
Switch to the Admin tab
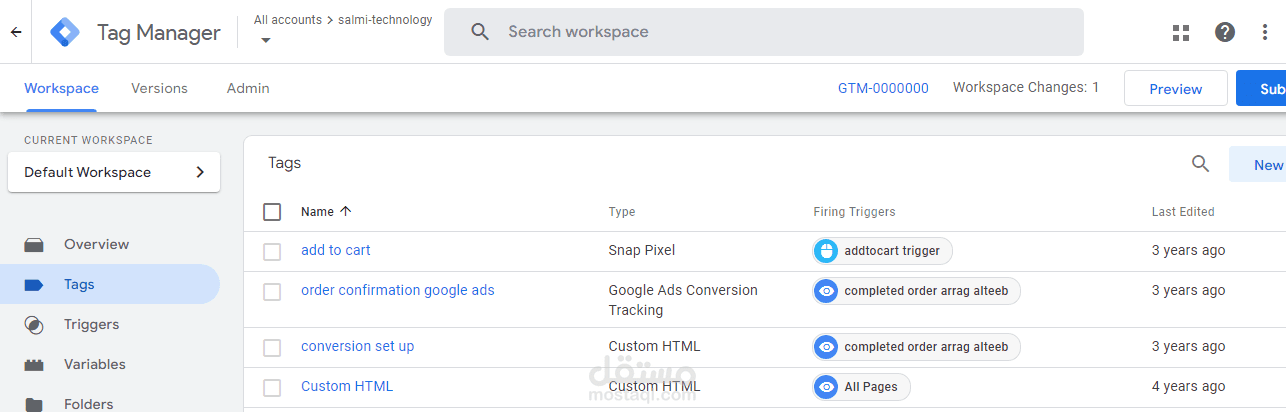tap(248, 88)
